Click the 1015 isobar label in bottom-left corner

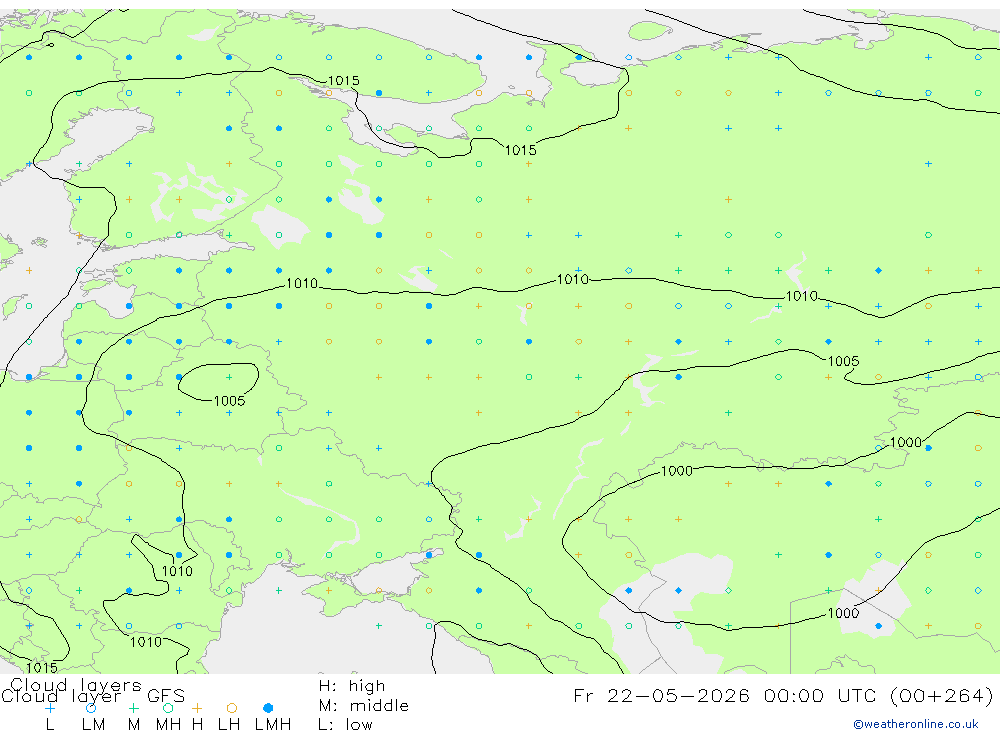click(42, 667)
